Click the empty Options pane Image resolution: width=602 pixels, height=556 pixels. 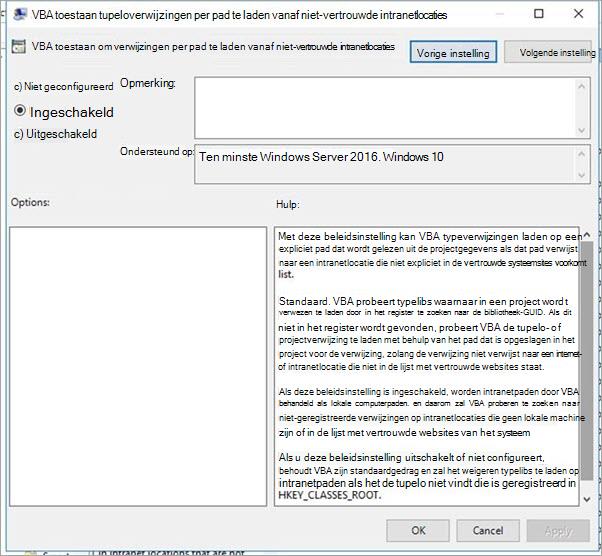point(138,366)
